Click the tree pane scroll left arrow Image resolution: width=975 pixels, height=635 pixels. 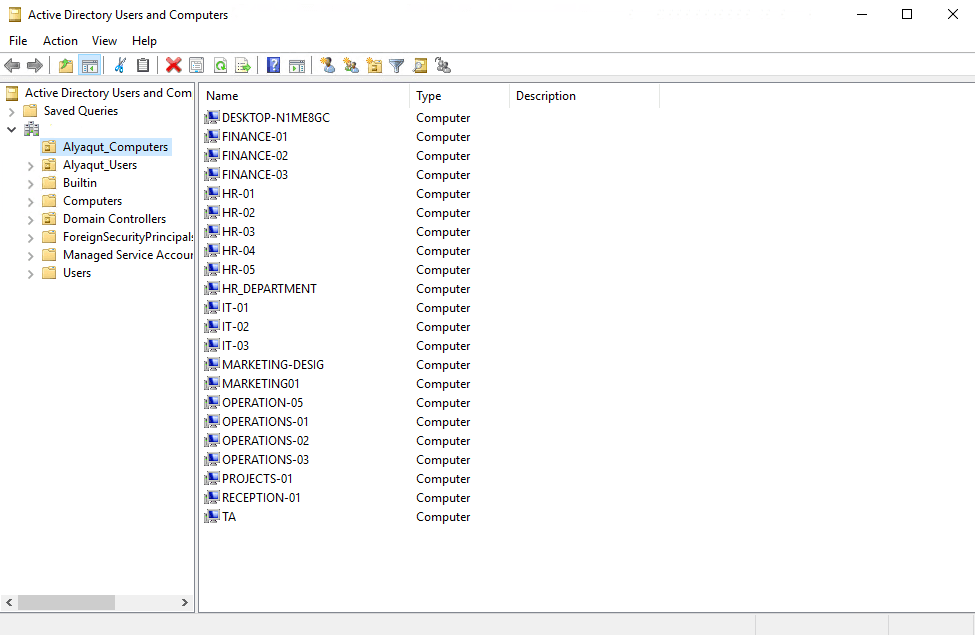coord(9,602)
